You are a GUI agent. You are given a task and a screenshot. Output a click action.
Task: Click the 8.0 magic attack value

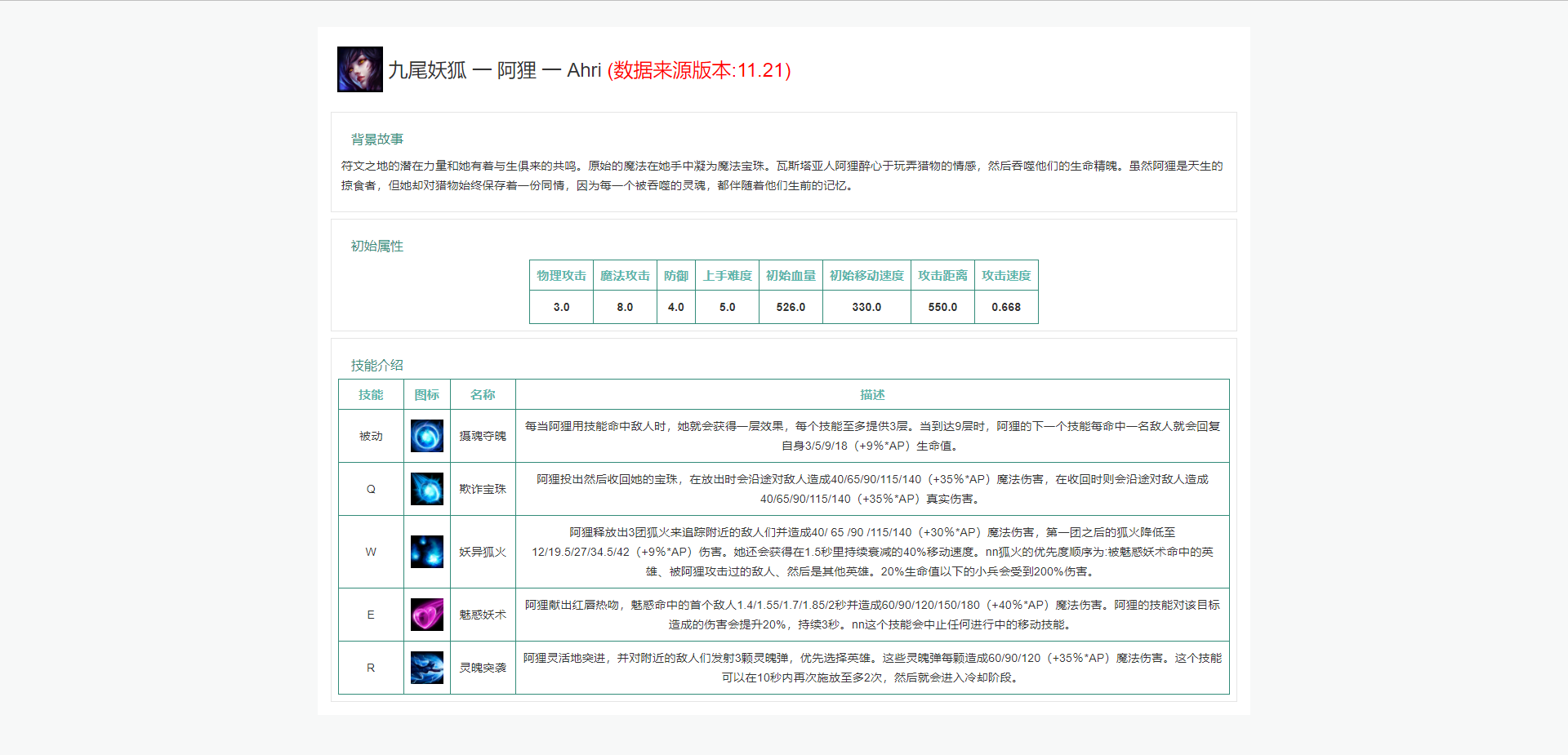pyautogui.click(x=625, y=307)
